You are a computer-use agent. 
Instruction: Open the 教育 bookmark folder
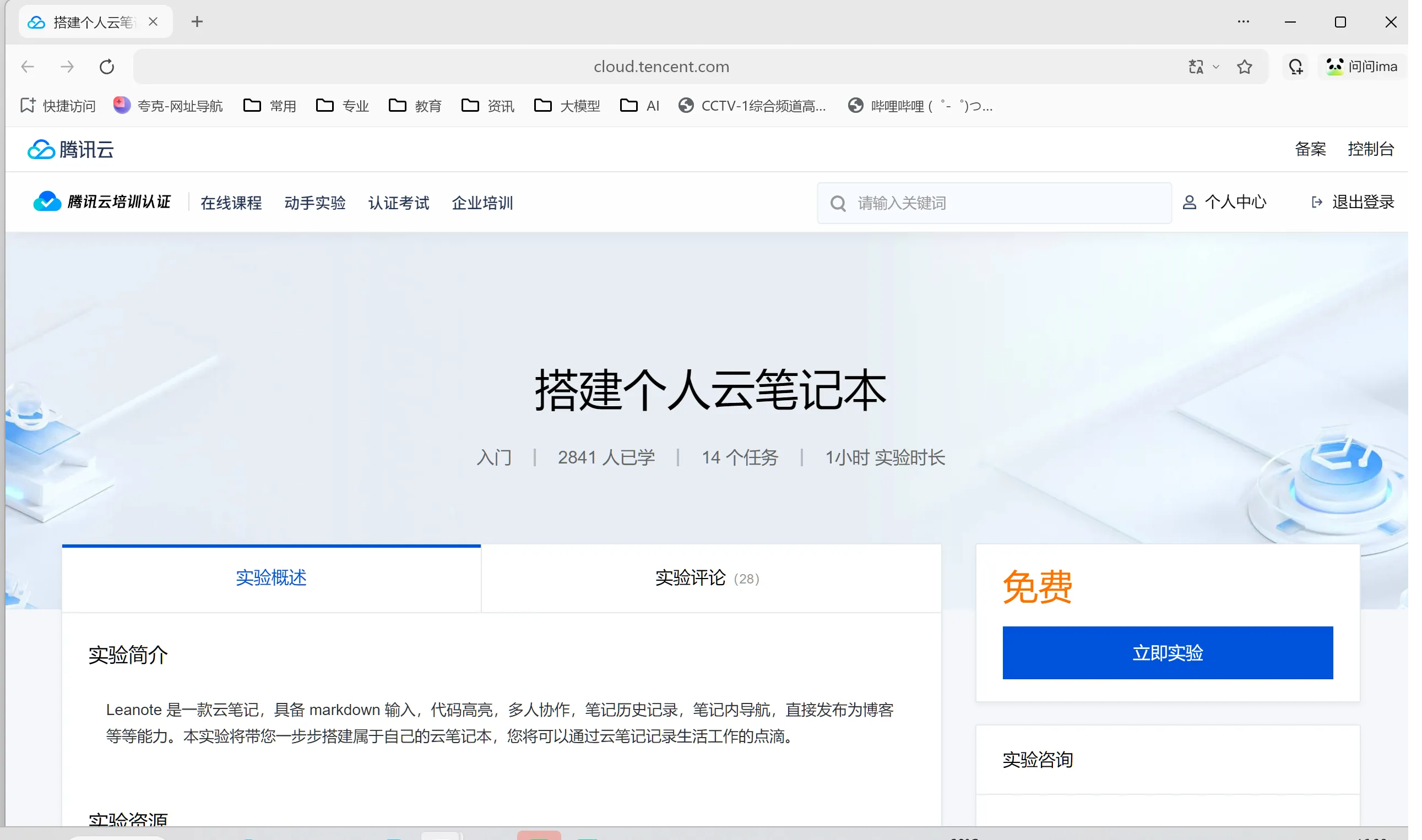[415, 106]
